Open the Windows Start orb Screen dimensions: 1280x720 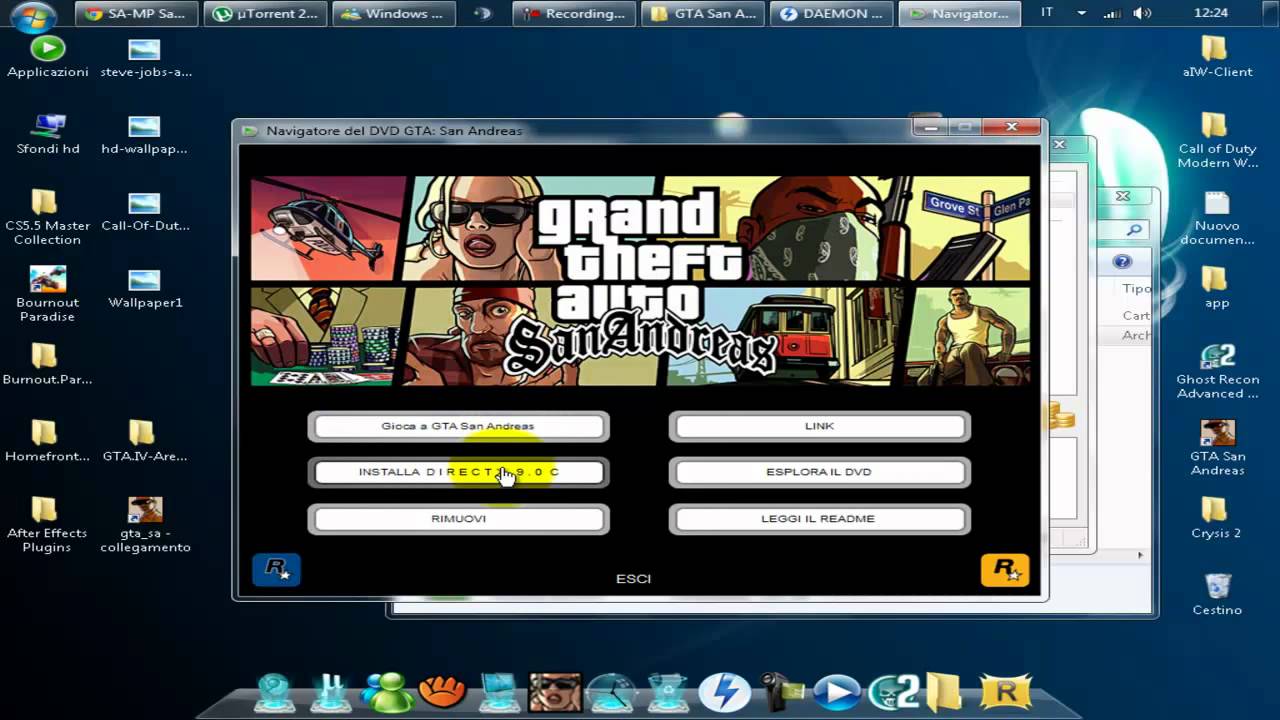[x=34, y=14]
